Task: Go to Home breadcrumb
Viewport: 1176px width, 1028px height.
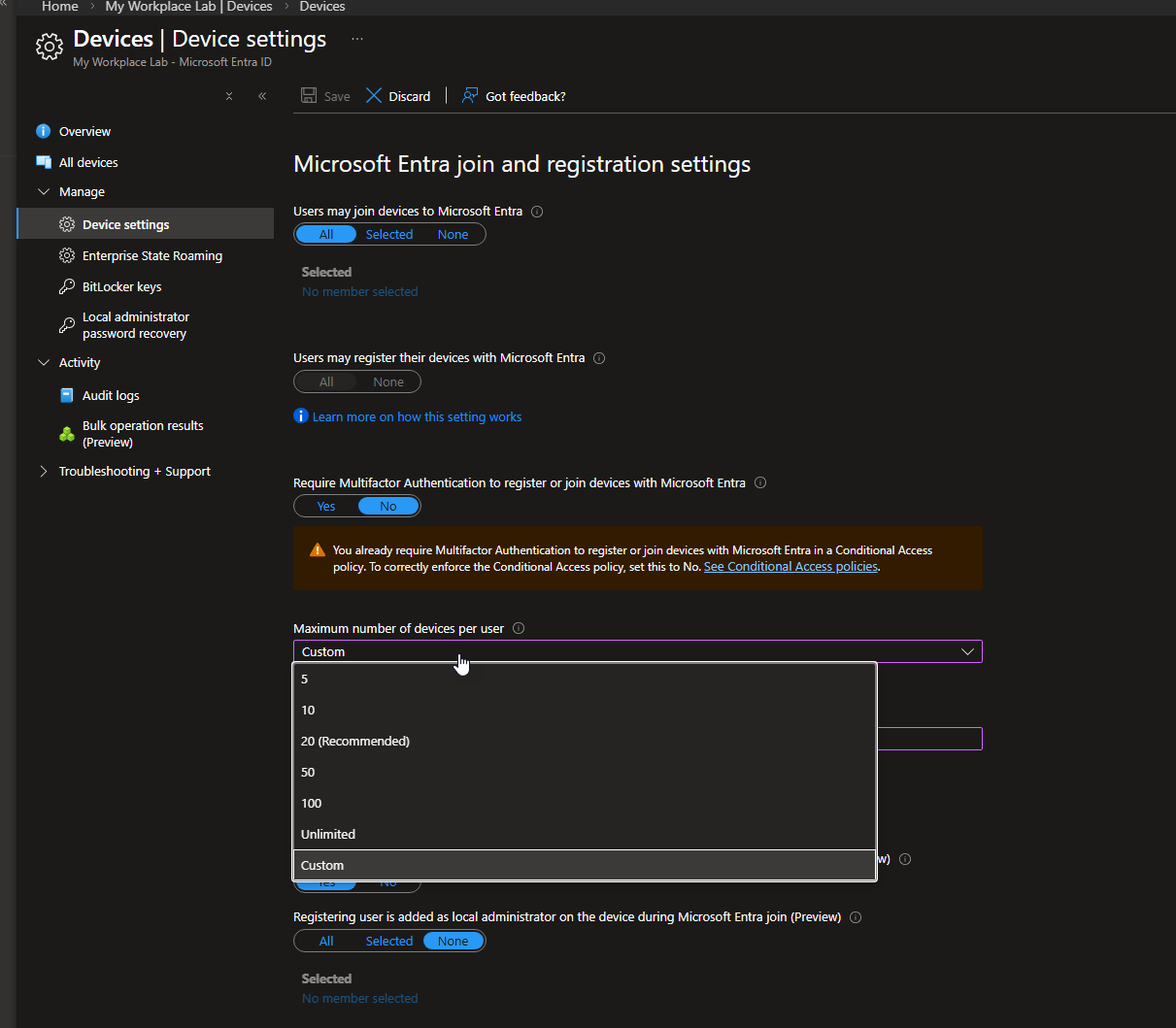Action: 60,6
